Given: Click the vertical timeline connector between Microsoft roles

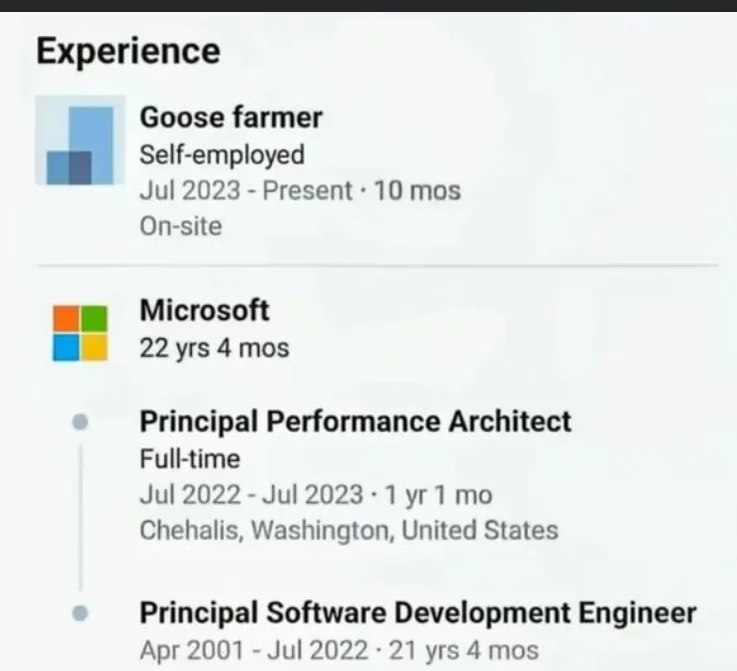Looking at the screenshot, I should [x=81, y=517].
